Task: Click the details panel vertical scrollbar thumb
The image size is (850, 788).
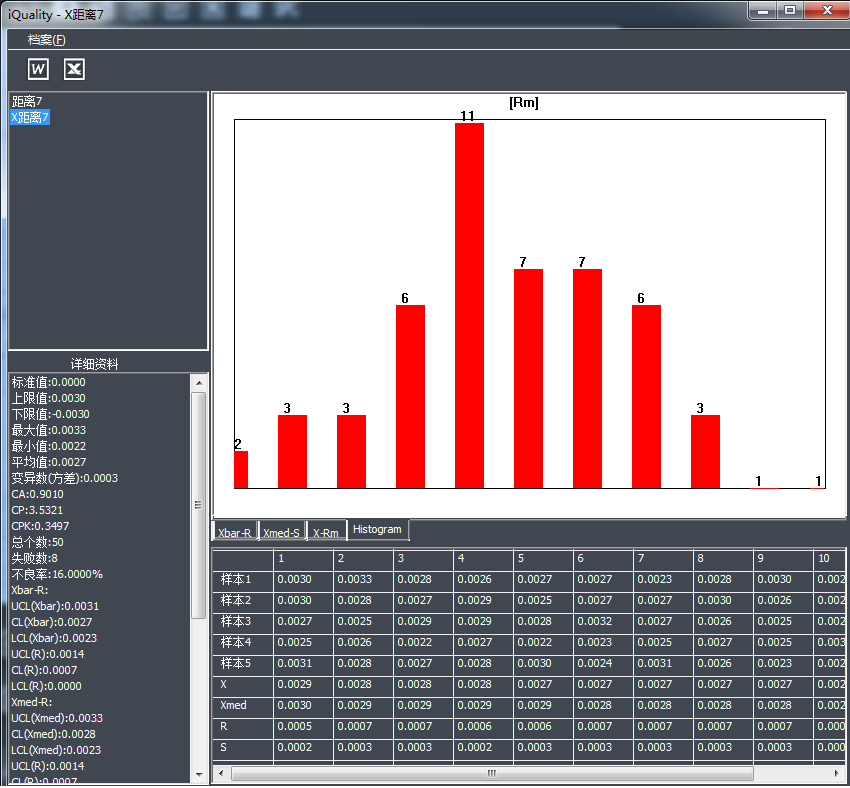Action: [x=198, y=504]
